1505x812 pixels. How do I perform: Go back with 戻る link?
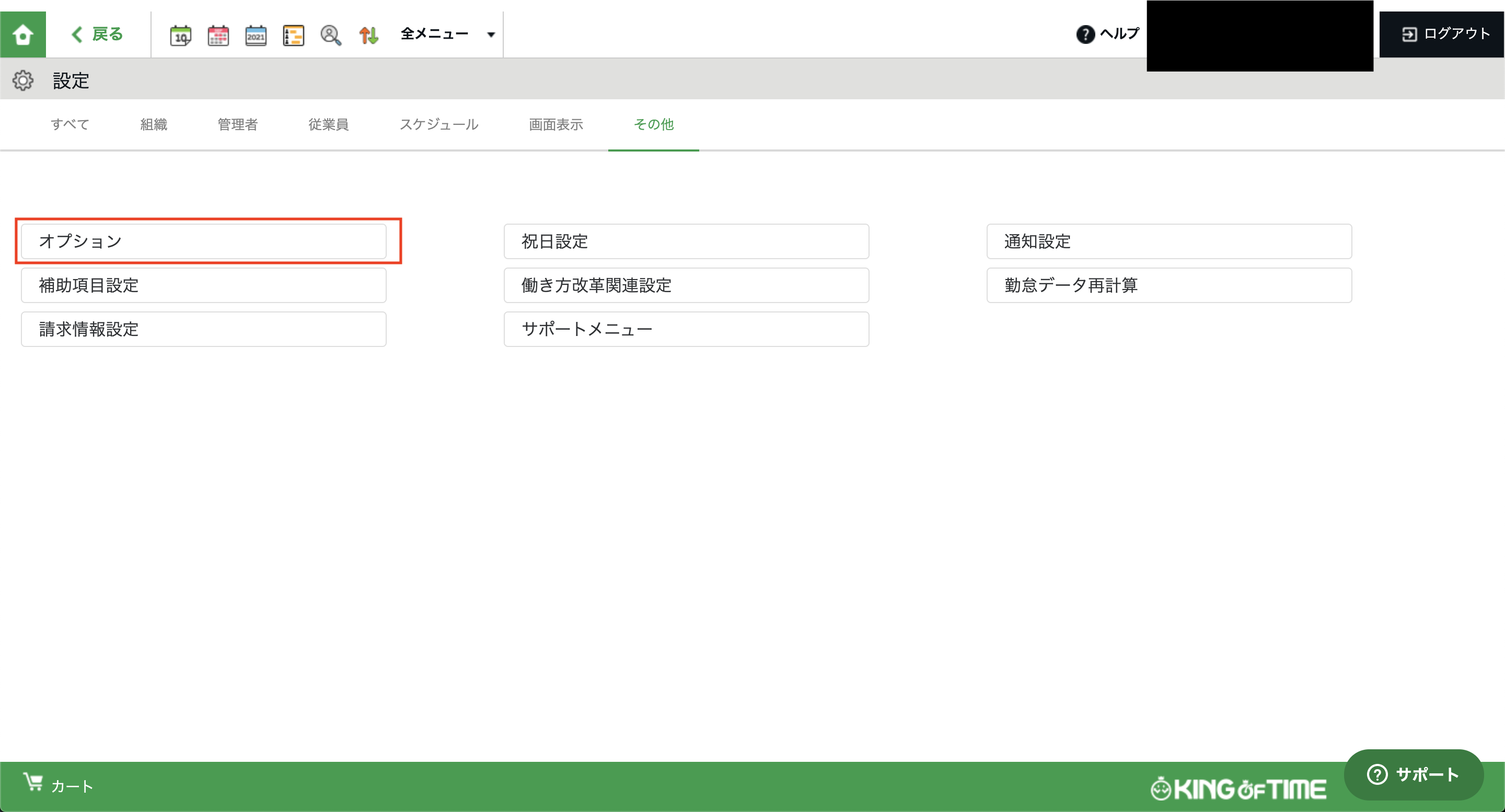pos(98,34)
